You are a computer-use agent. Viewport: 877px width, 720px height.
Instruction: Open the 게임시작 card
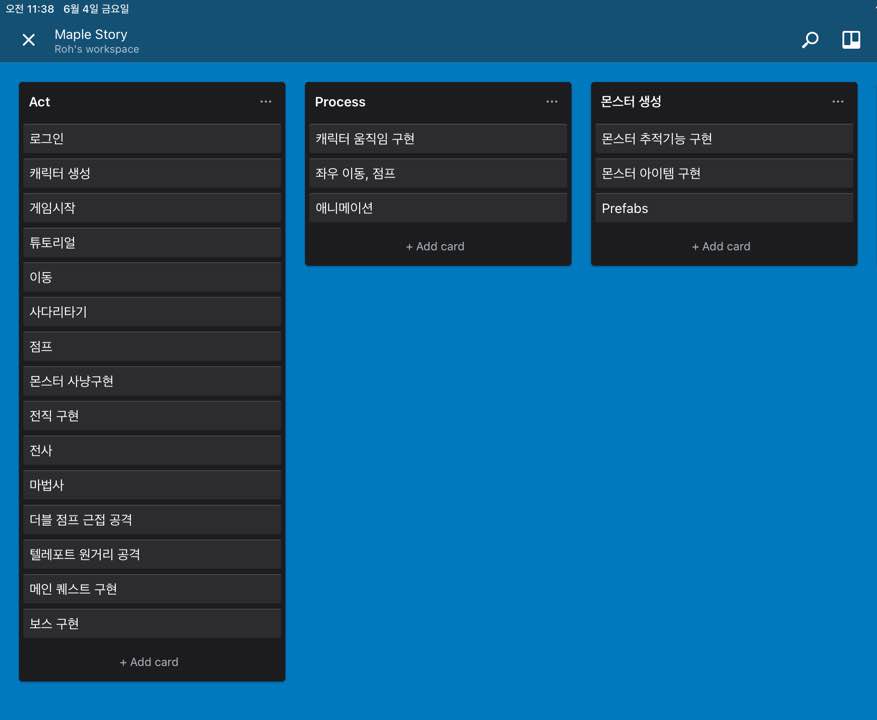click(x=152, y=208)
